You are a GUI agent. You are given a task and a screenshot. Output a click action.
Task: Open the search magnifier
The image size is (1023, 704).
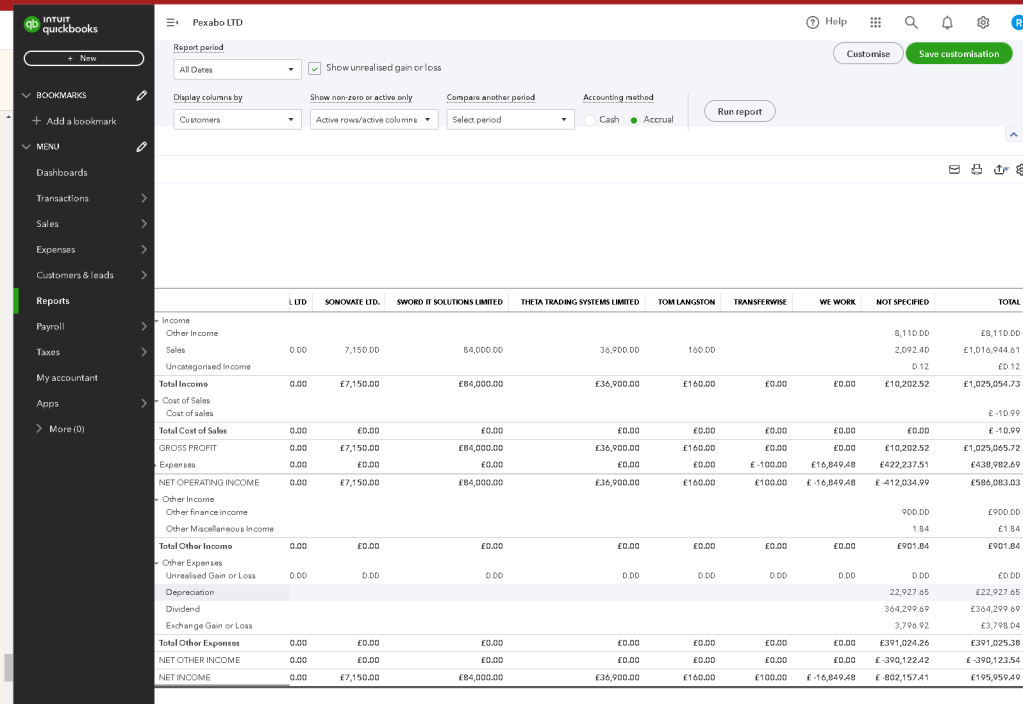point(911,22)
